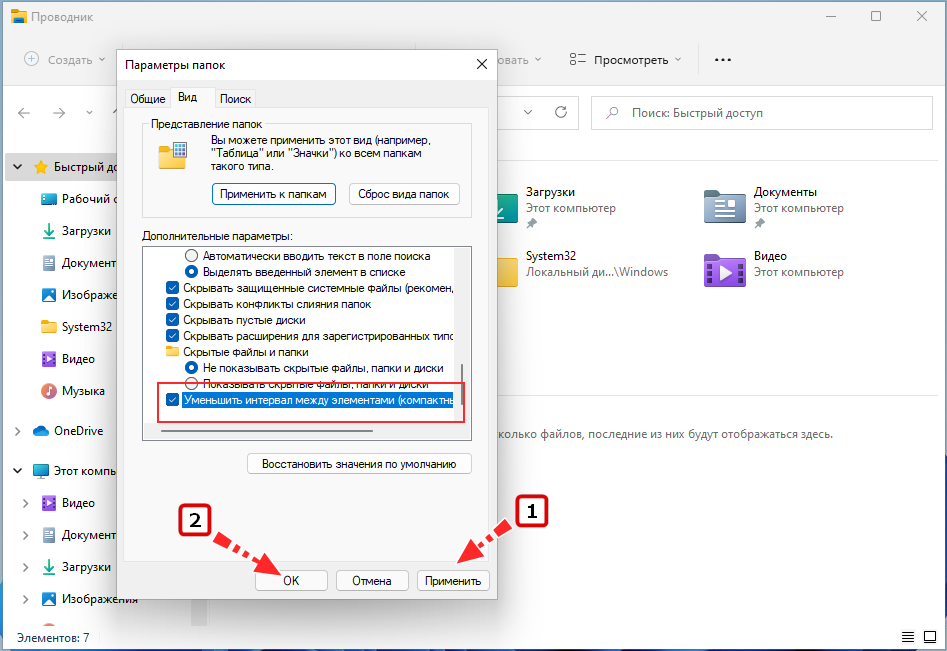This screenshot has width=947, height=651.
Task: Open Загрузки folder tile in main pane
Action: click(556, 207)
